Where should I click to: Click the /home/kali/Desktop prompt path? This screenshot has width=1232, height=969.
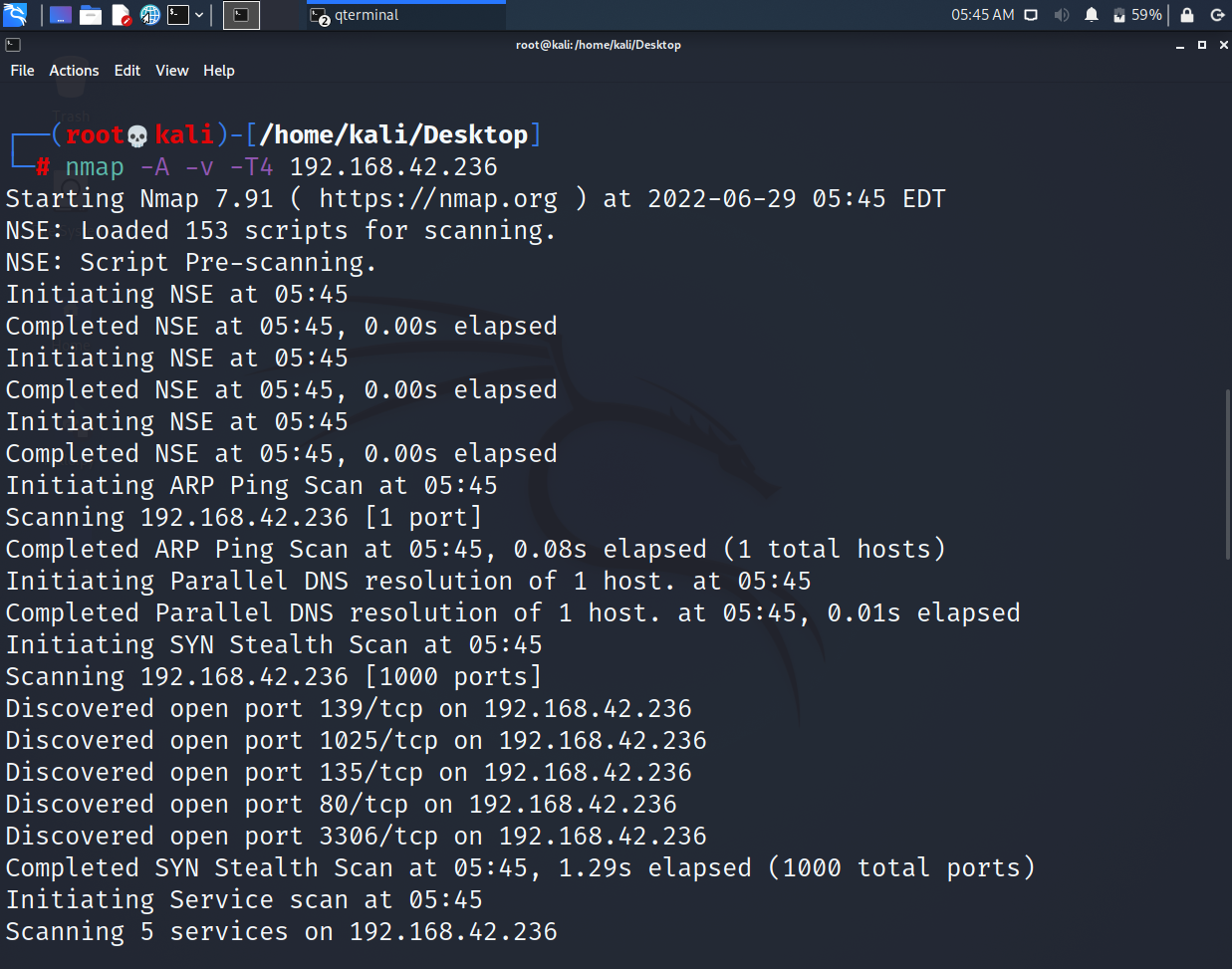click(x=394, y=135)
